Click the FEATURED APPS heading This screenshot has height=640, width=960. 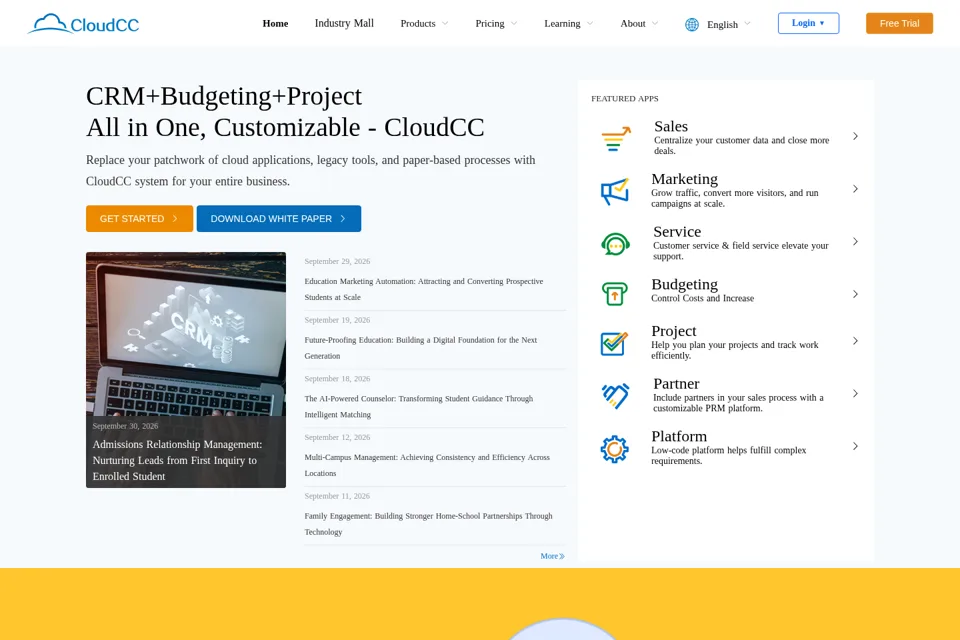click(x=624, y=99)
